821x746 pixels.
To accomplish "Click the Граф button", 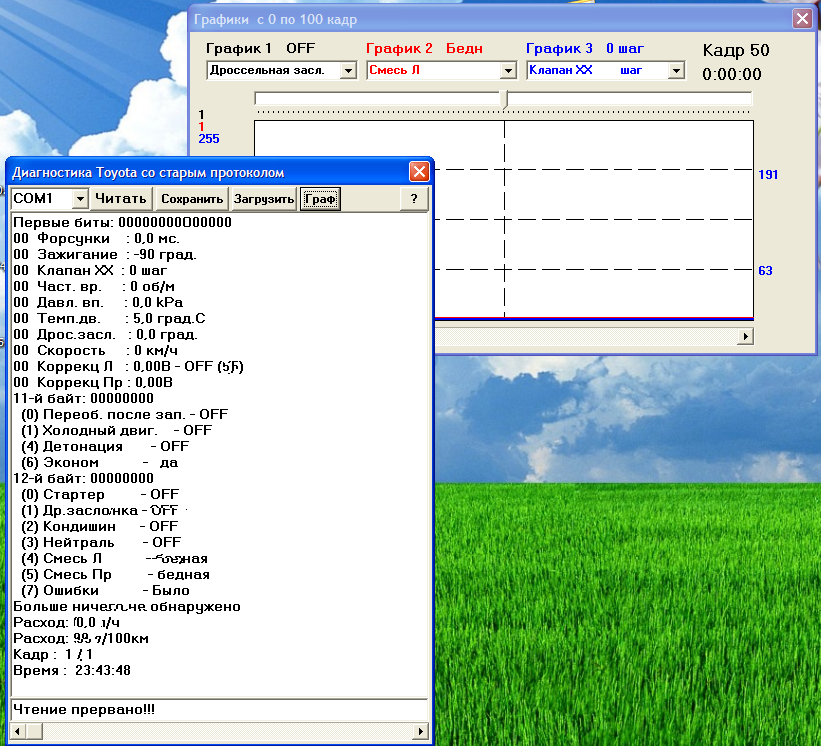I will [x=320, y=199].
